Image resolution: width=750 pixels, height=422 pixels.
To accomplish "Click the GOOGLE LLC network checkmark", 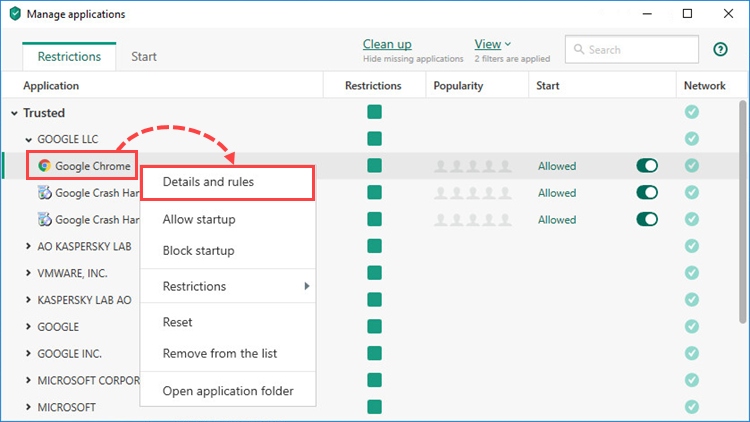I will (x=692, y=139).
